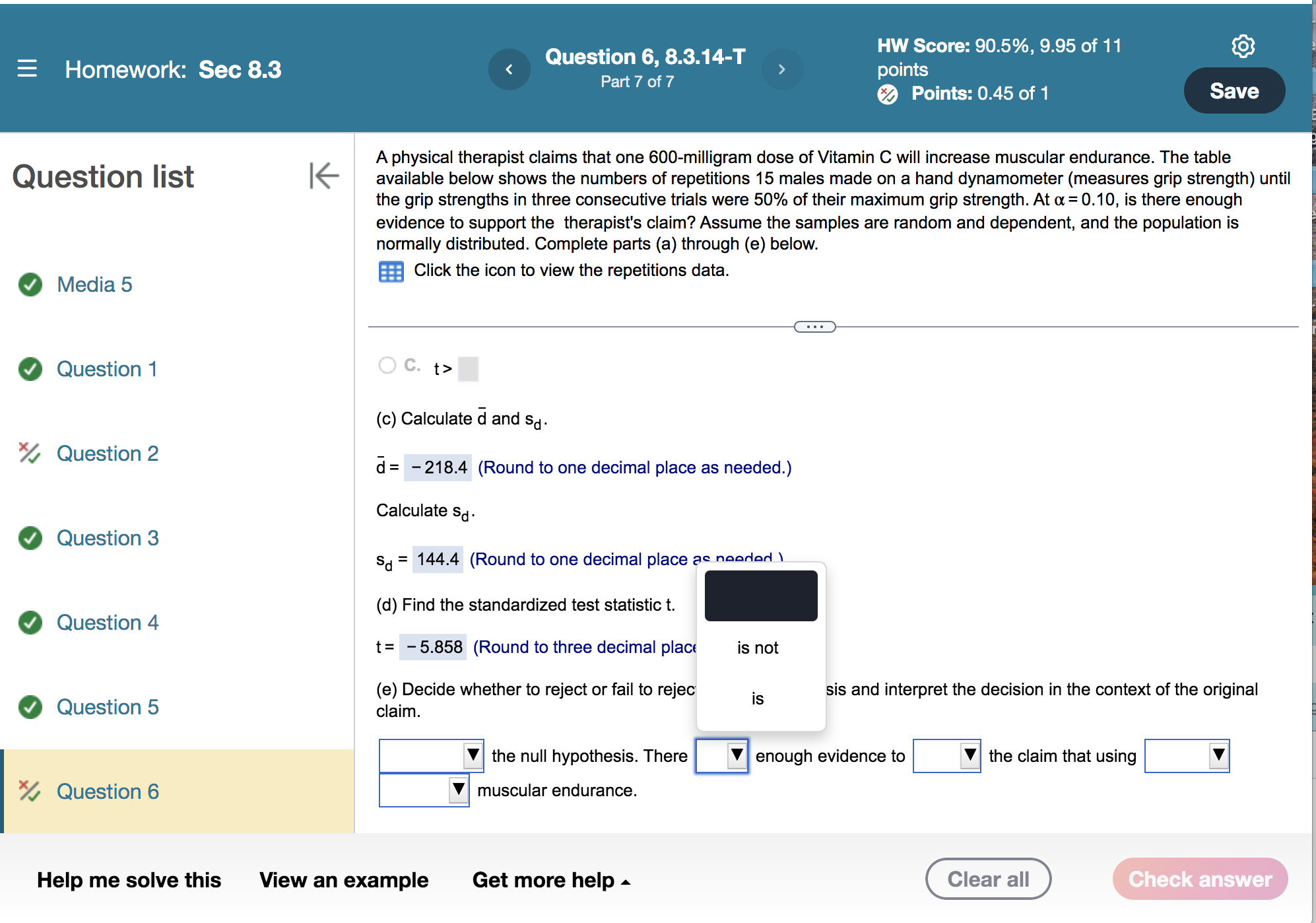Open the repetitions data table icon
Viewport: 1316px width, 923px height.
coord(391,271)
